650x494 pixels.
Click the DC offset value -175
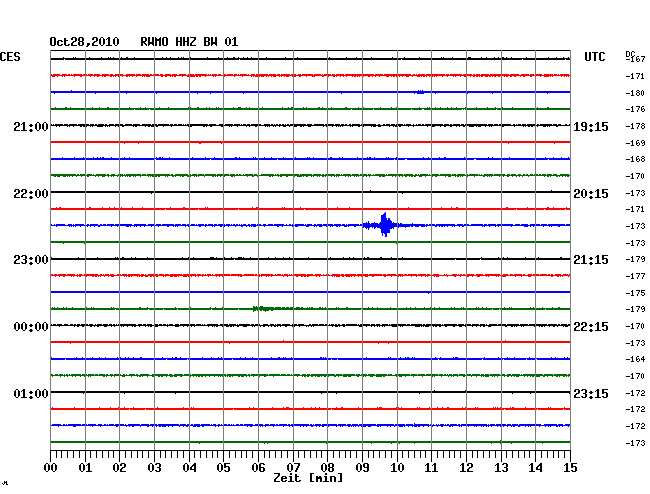tap(635, 293)
